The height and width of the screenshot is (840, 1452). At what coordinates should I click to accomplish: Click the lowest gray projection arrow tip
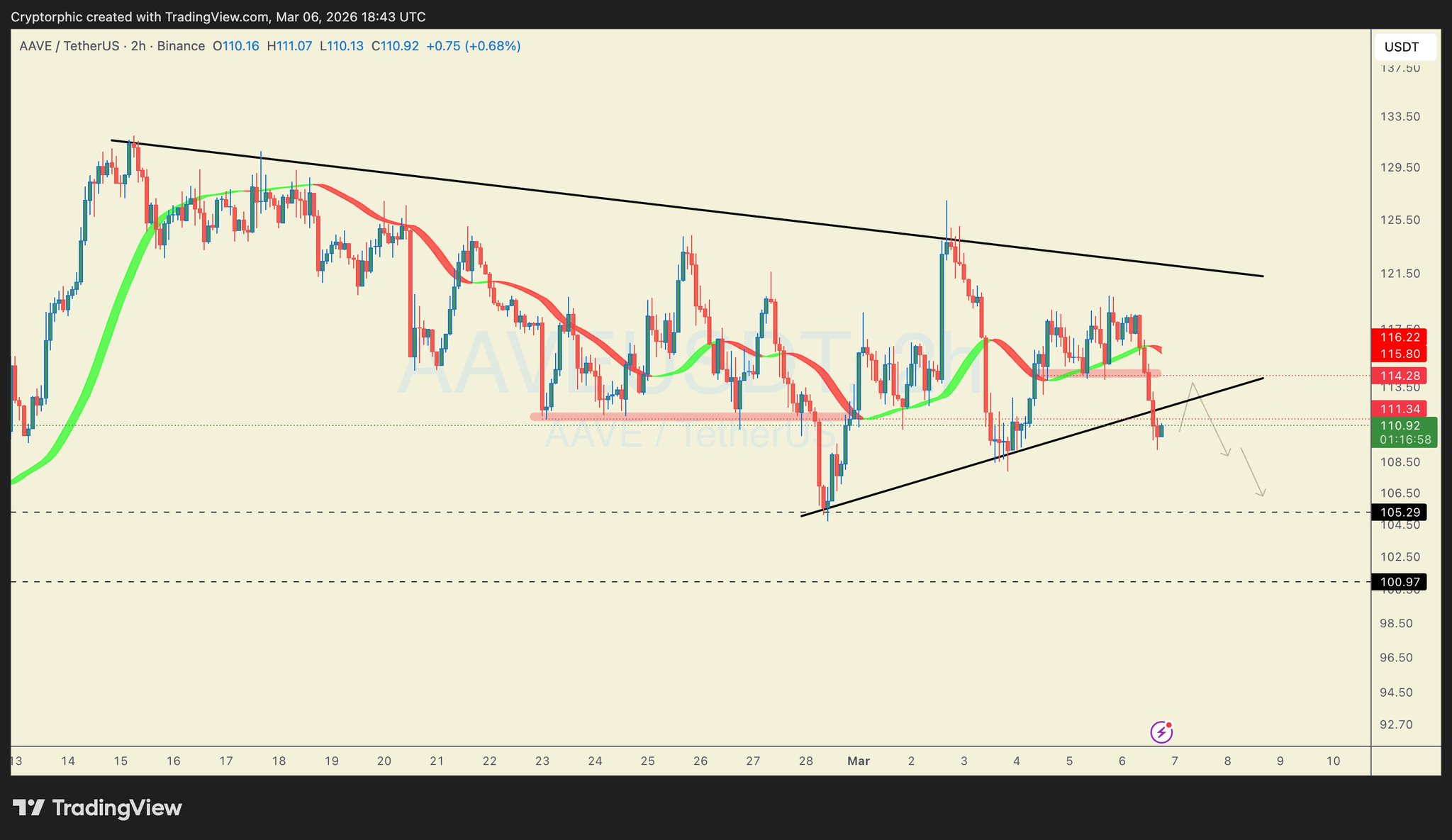coord(1263,495)
